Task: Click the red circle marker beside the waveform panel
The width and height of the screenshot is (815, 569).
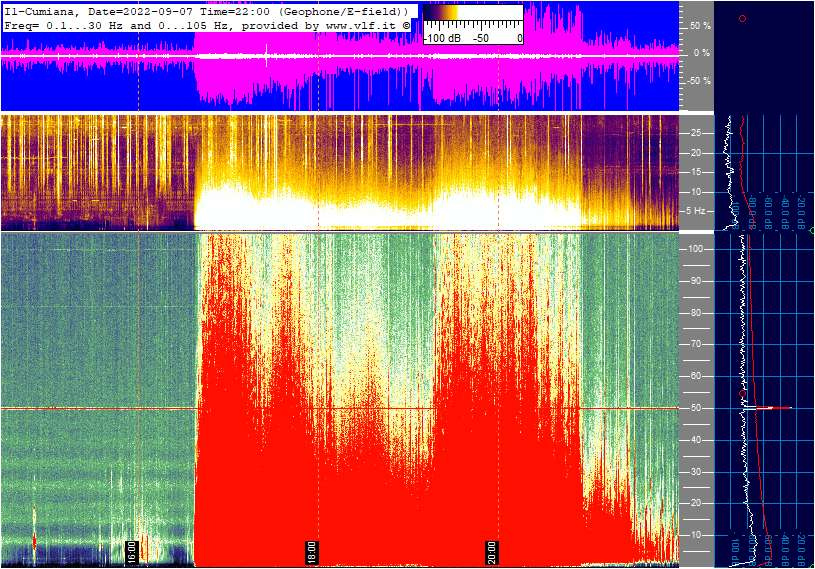Action: [x=742, y=19]
